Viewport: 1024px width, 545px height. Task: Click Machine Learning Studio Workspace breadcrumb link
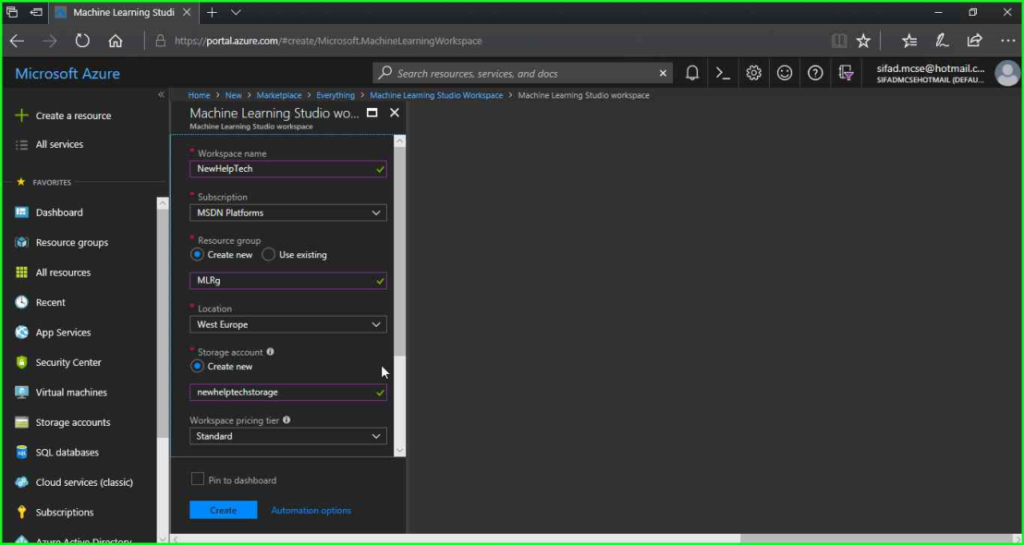tap(436, 95)
